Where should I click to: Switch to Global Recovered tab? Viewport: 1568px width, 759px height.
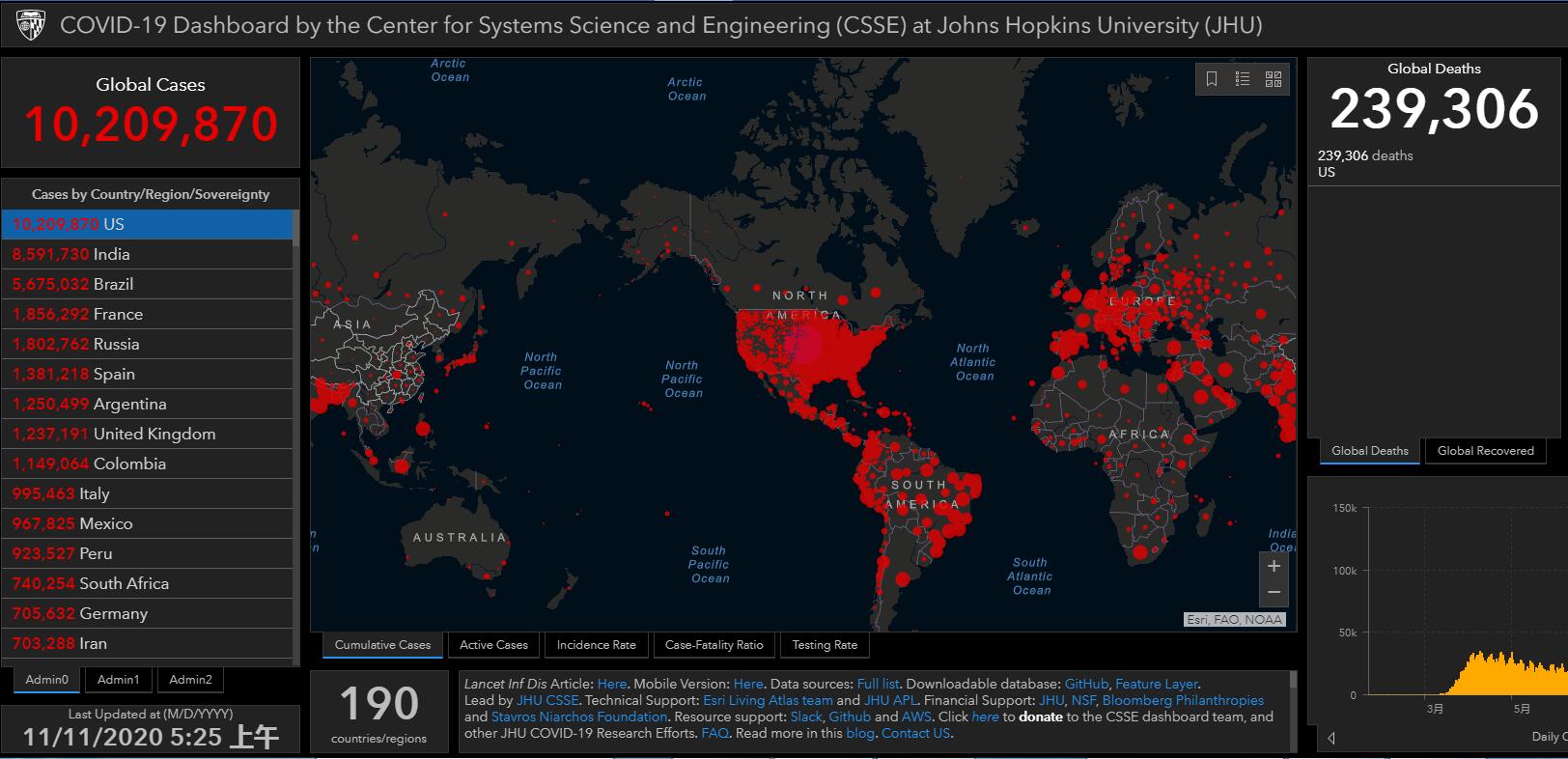click(x=1485, y=451)
